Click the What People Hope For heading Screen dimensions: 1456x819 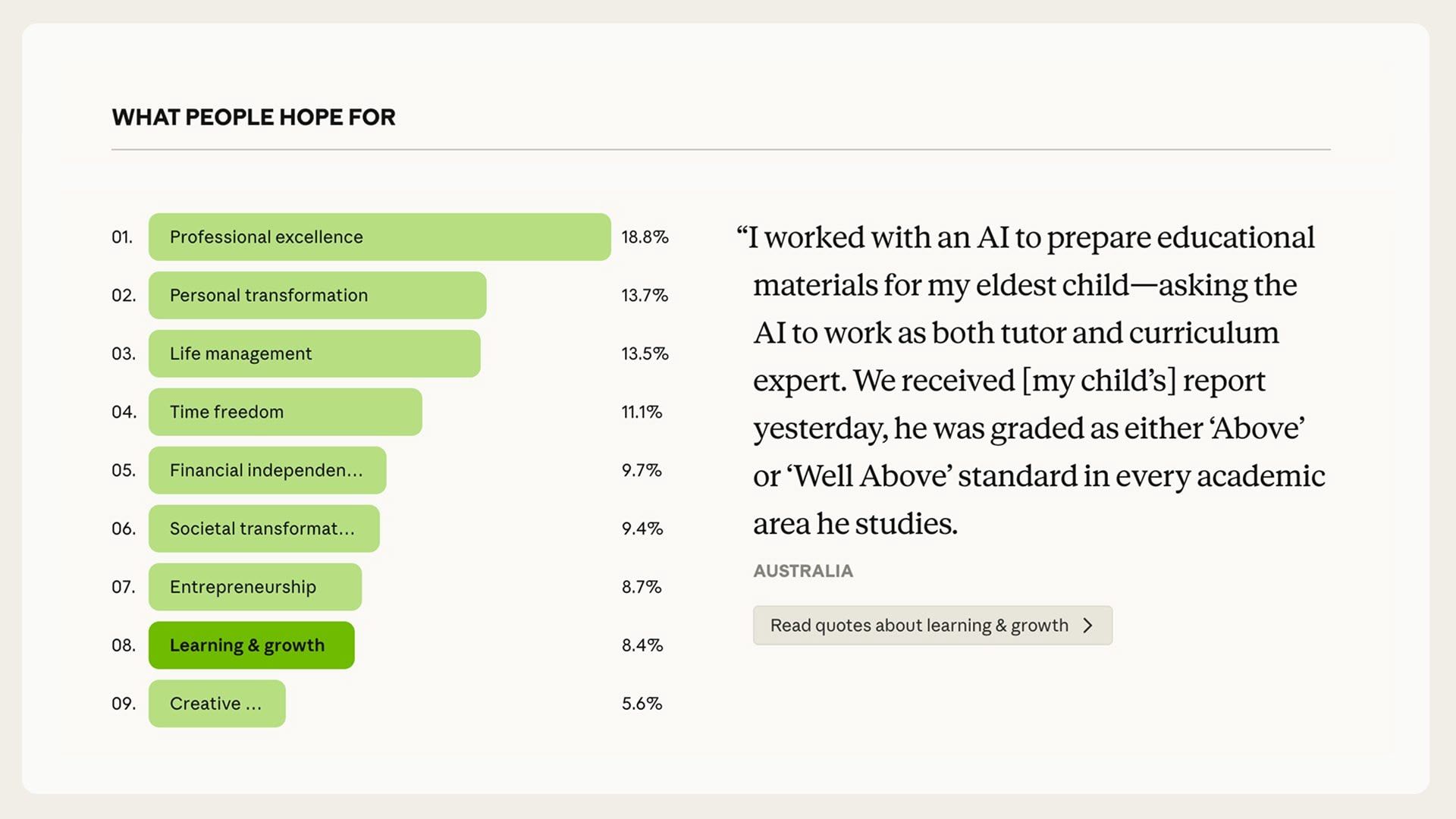click(253, 117)
